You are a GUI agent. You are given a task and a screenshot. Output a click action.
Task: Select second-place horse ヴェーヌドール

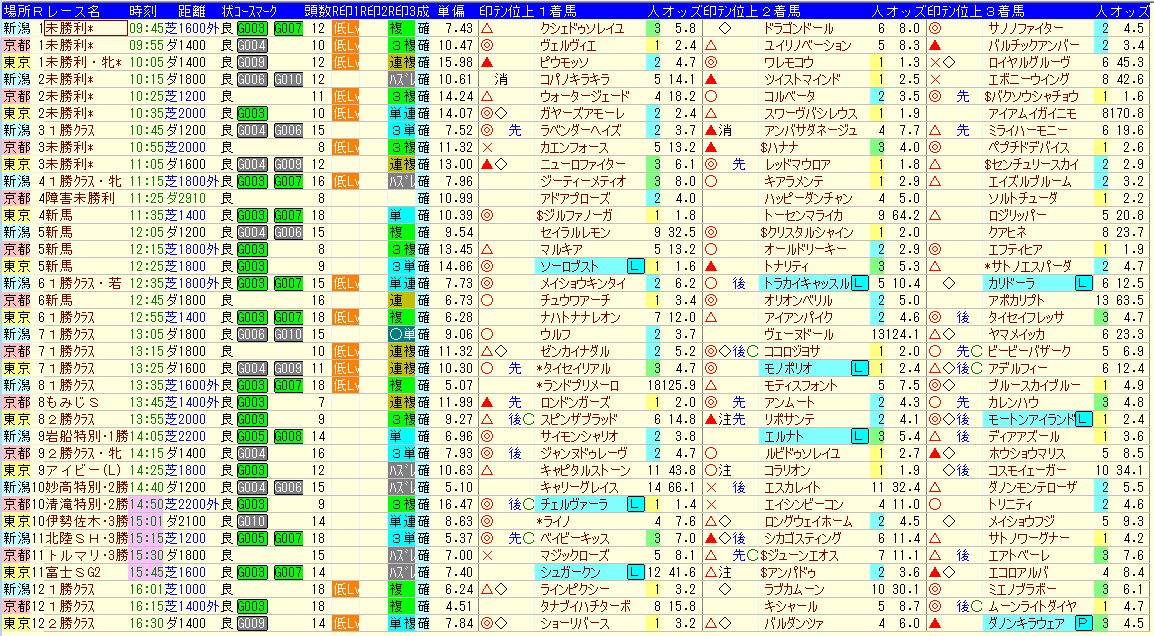(x=799, y=334)
